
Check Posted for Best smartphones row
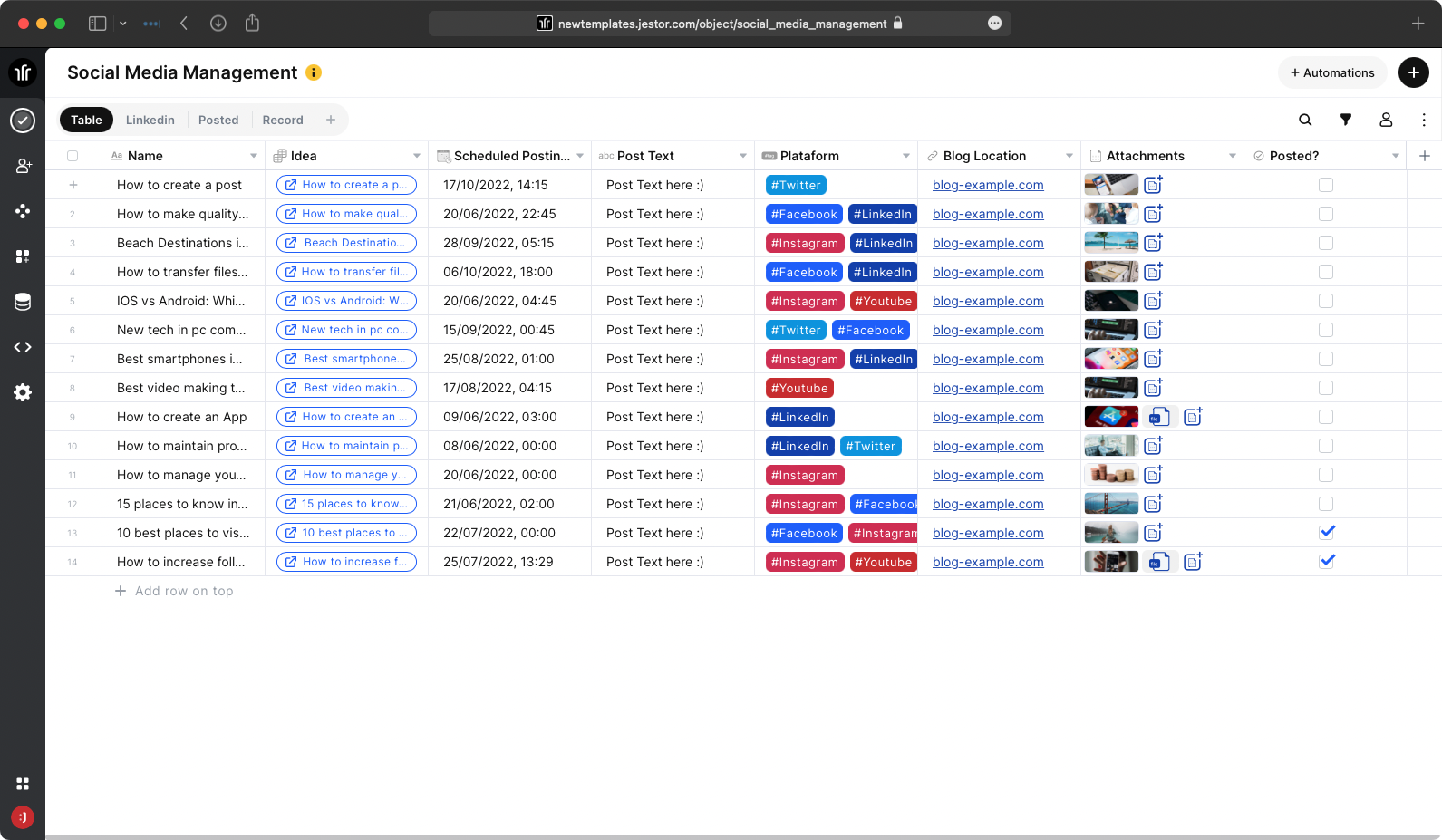click(1326, 359)
